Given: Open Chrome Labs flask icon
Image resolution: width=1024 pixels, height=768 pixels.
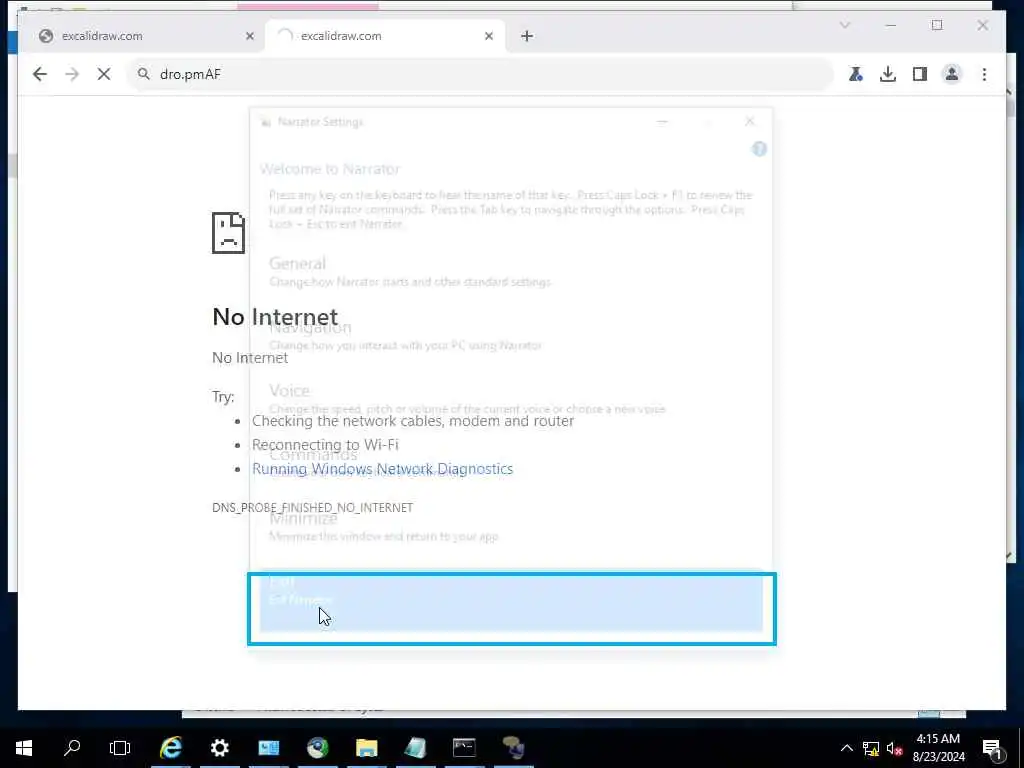Looking at the screenshot, I should tap(856, 74).
